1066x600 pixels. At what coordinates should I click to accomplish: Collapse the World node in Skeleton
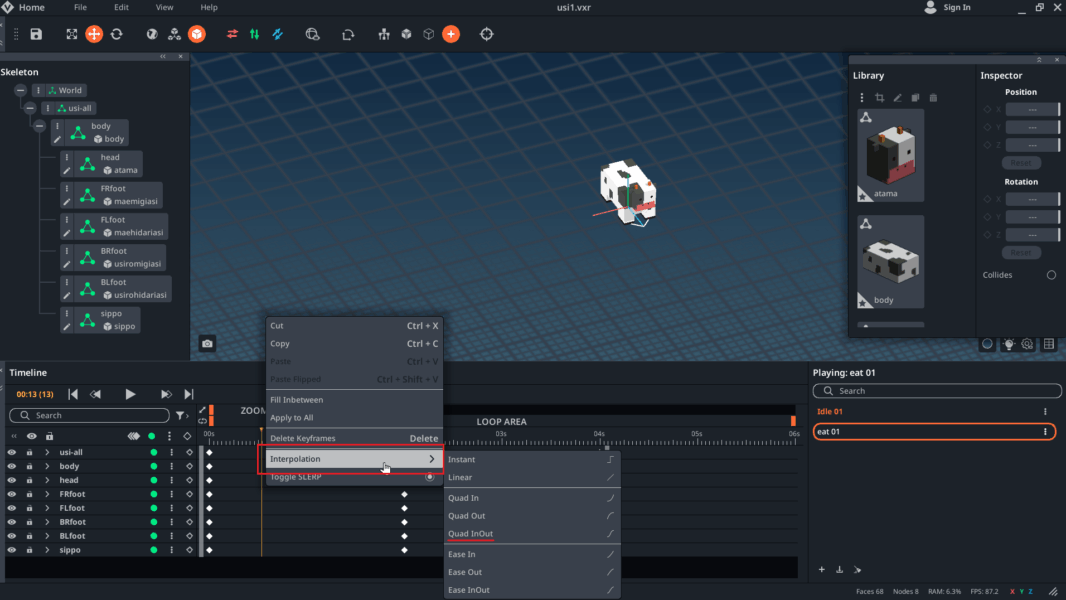point(20,90)
